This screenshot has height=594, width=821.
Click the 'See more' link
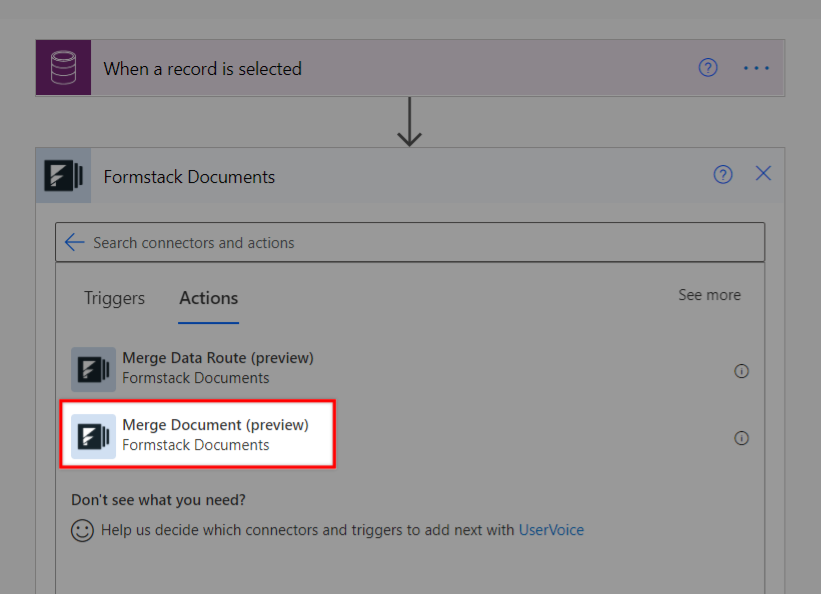point(709,295)
